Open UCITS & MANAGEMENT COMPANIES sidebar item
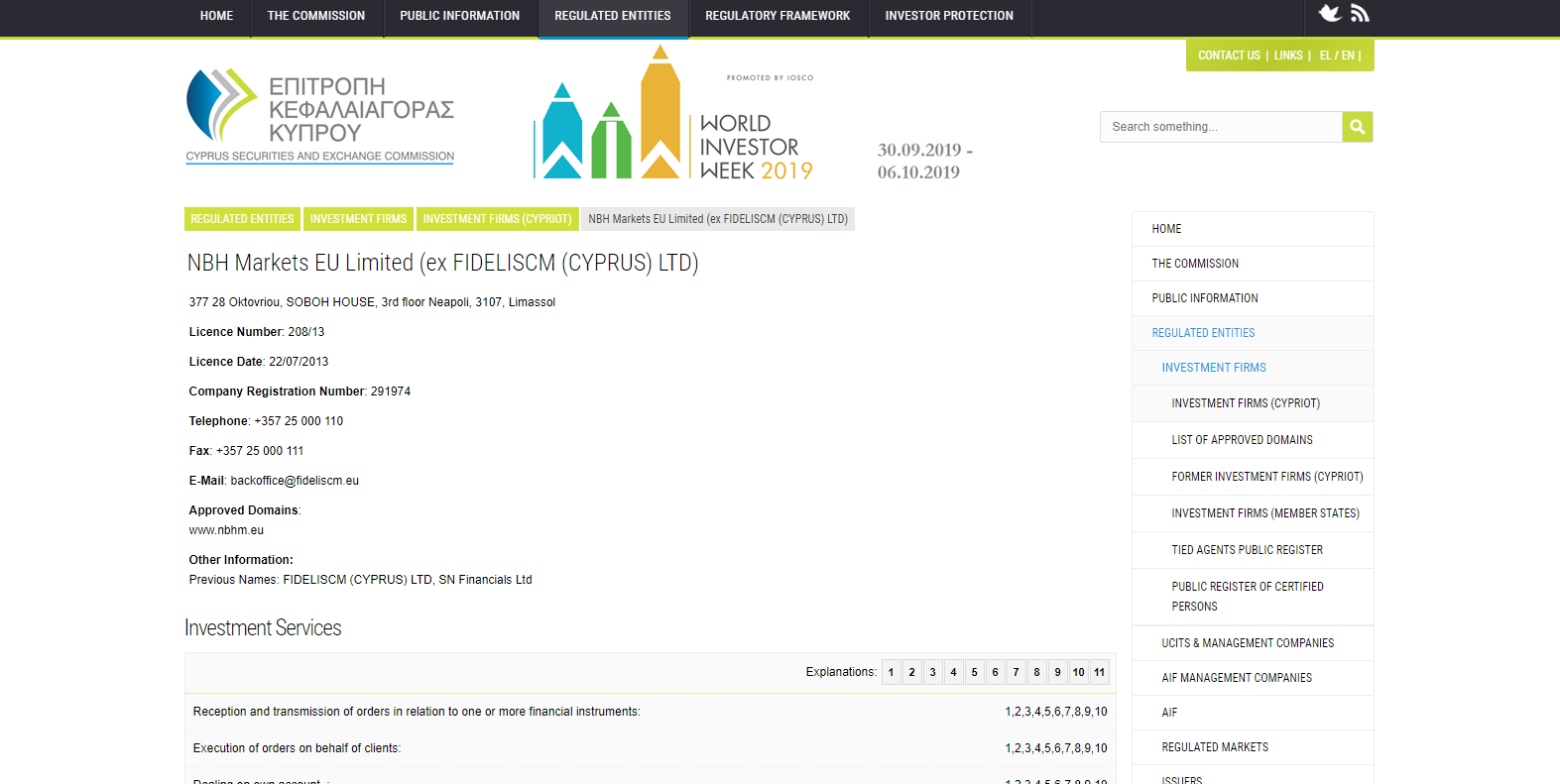This screenshot has height=784, width=1560. click(x=1253, y=643)
